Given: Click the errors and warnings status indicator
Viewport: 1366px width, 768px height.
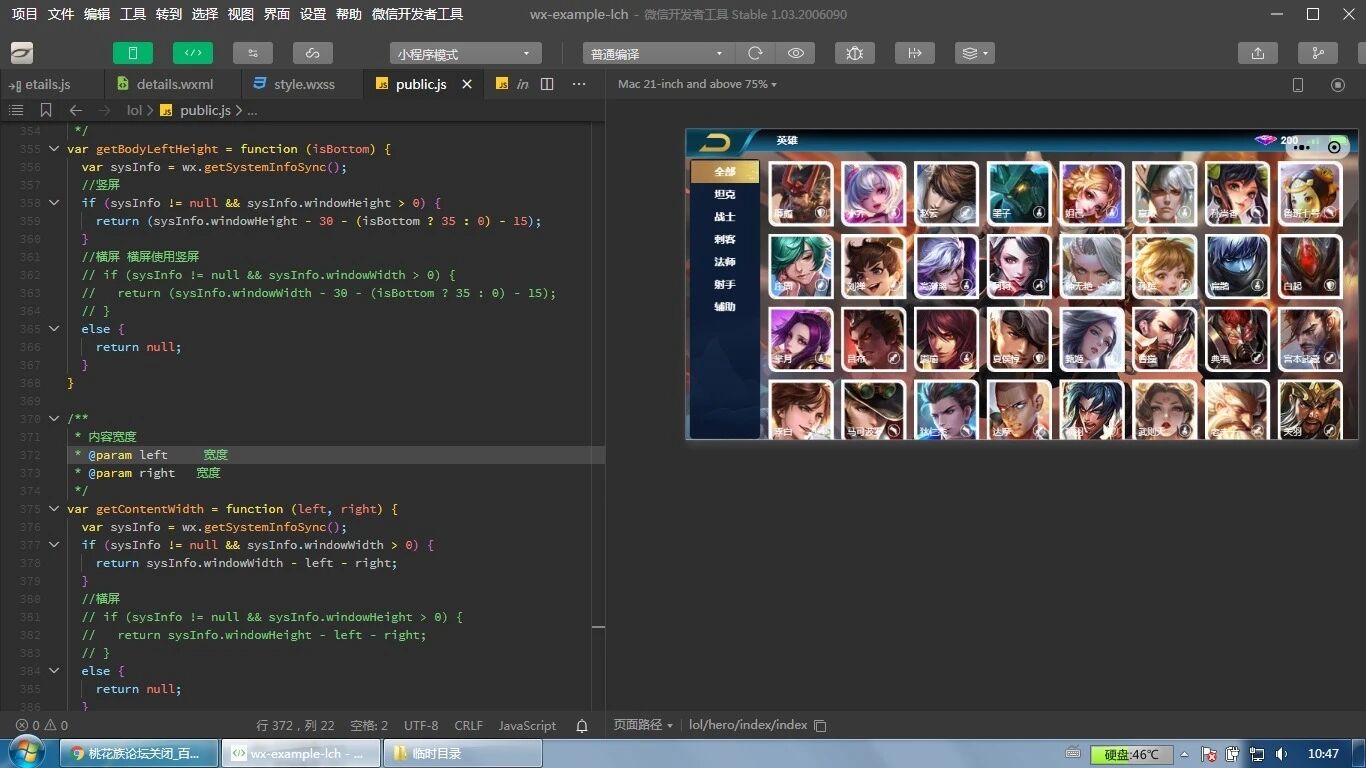Looking at the screenshot, I should click(x=42, y=726).
